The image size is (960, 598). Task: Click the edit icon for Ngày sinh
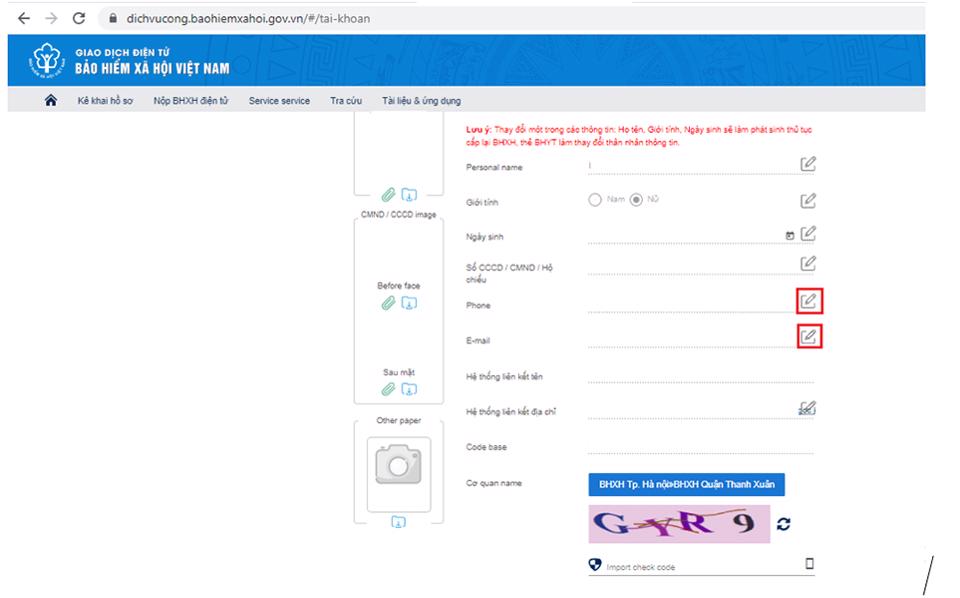click(x=808, y=233)
